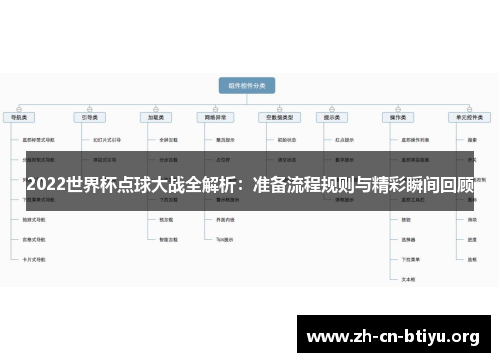500x362 pixels.
Task: Select the 提示类 category node
Action: click(x=332, y=117)
